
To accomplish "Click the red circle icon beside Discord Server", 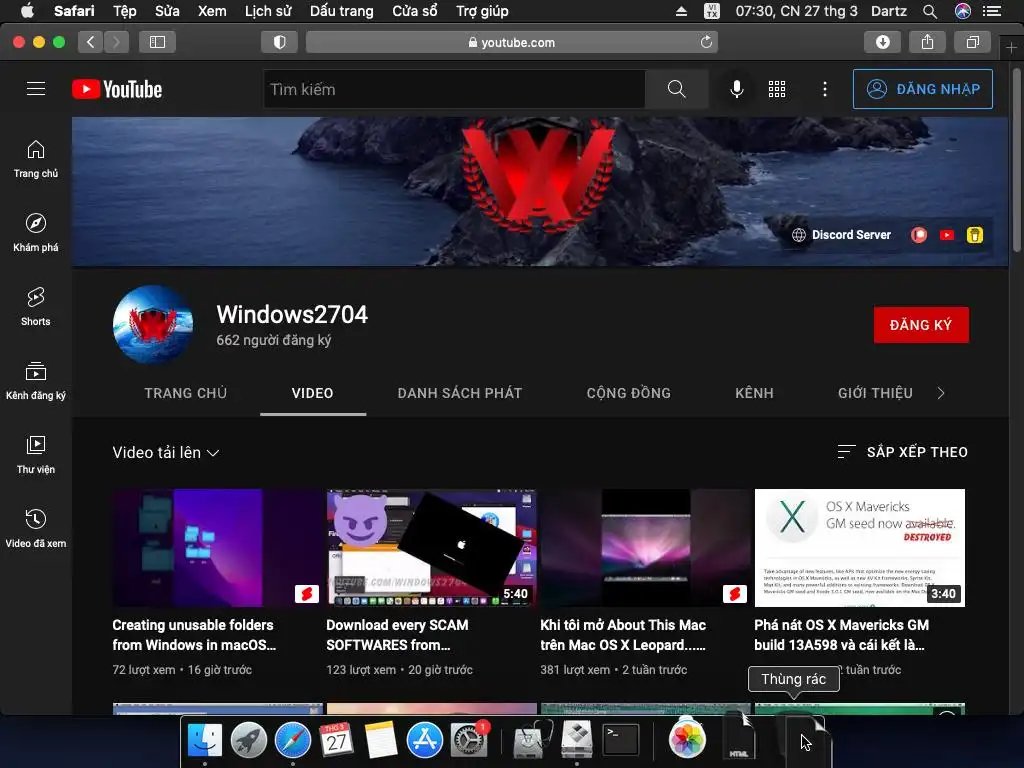I will (919, 235).
